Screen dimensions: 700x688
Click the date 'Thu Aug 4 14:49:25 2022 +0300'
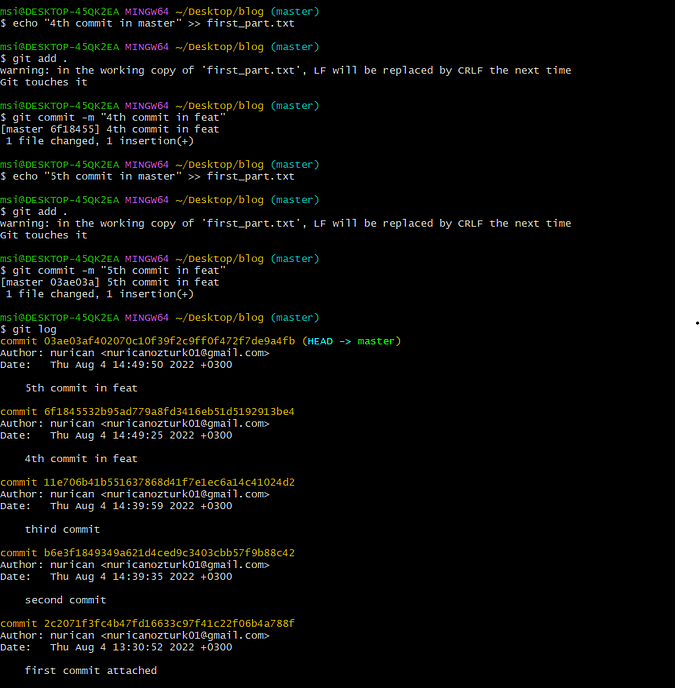[141, 435]
